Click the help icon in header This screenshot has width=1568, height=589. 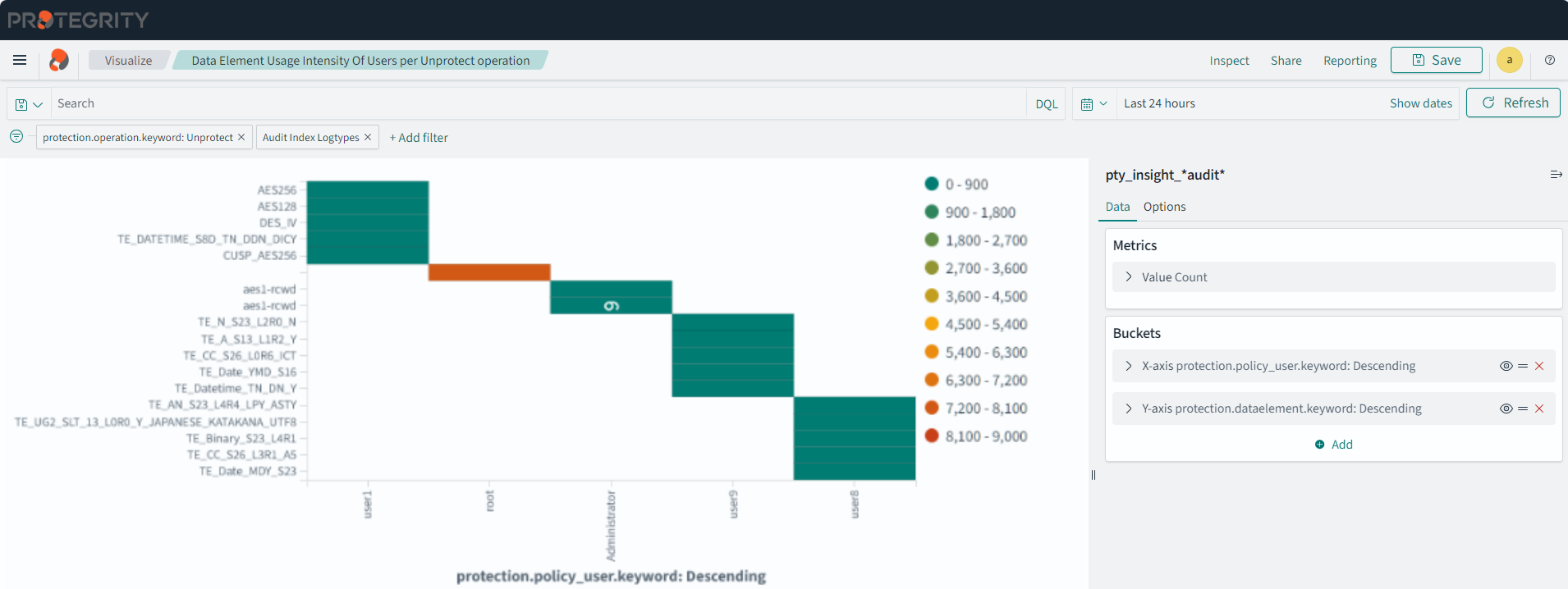1549,60
